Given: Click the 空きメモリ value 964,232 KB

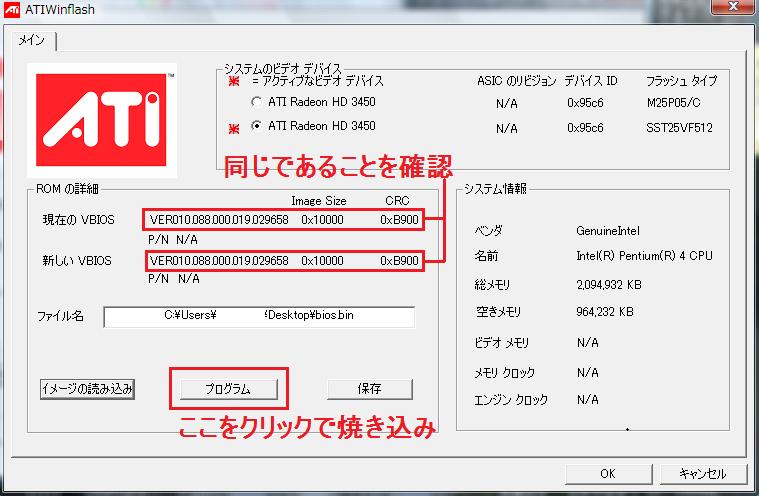Looking at the screenshot, I should tap(605, 312).
